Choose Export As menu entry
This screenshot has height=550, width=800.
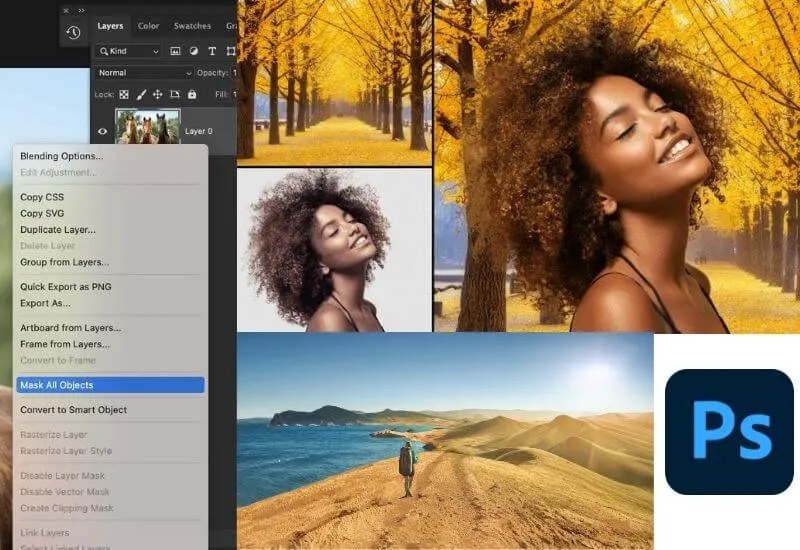(x=110, y=303)
